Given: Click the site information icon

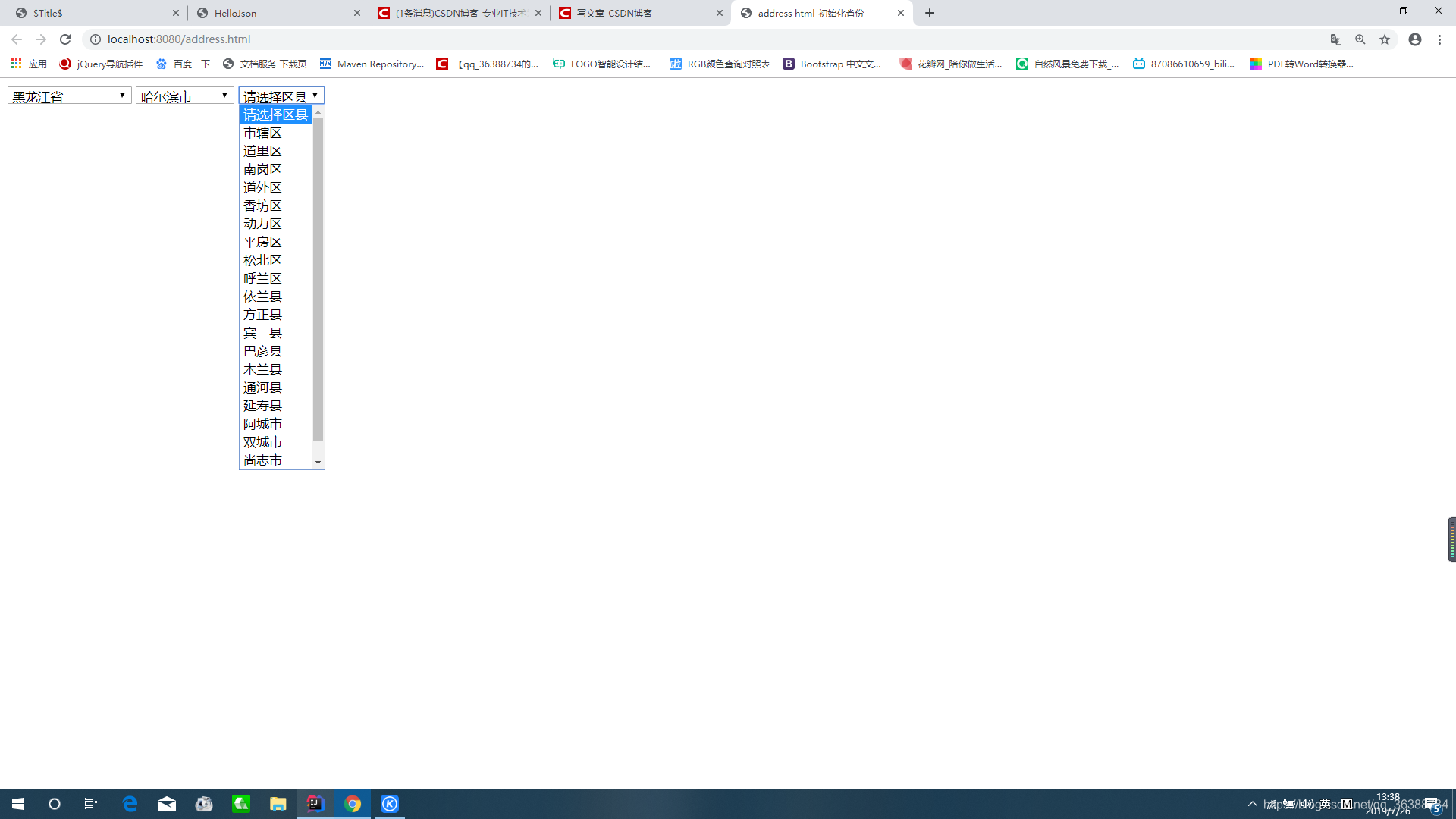Looking at the screenshot, I should (x=96, y=39).
